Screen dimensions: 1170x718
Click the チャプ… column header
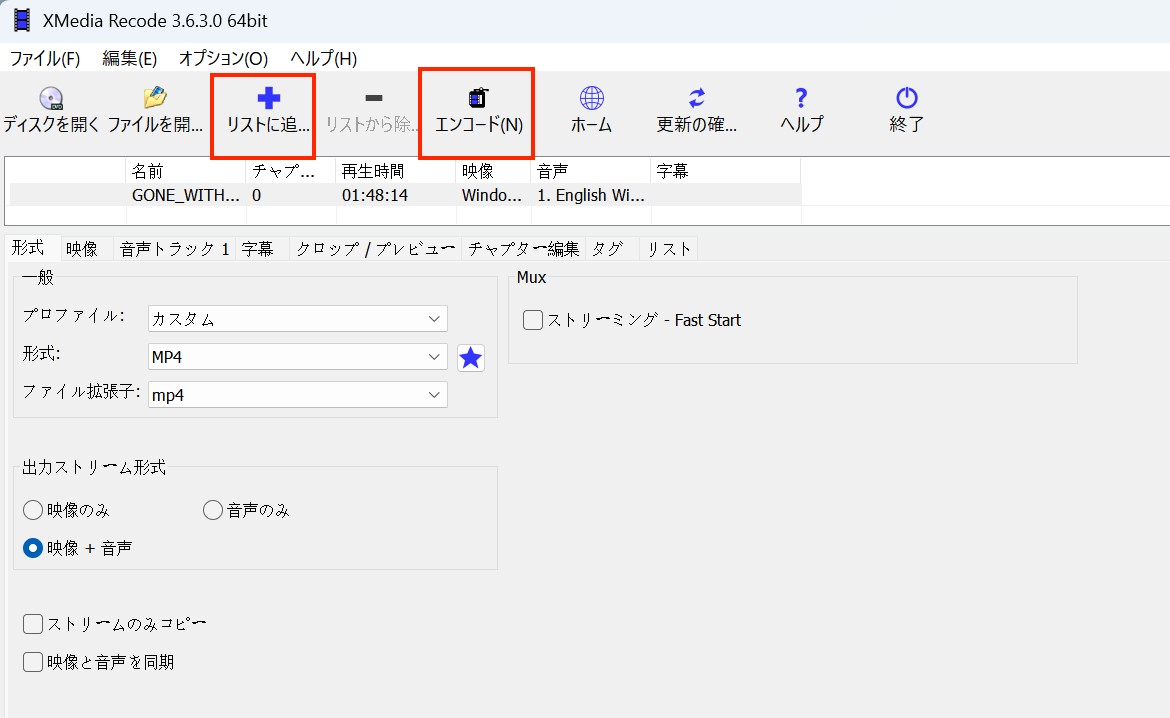291,171
